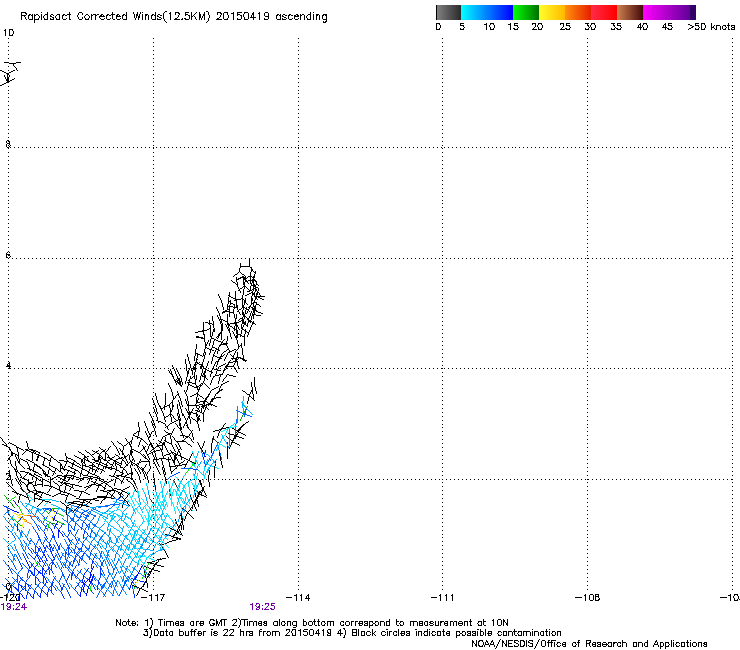Click the 19:25 swath time label
The width and height of the screenshot is (740, 650).
pyautogui.click(x=262, y=607)
